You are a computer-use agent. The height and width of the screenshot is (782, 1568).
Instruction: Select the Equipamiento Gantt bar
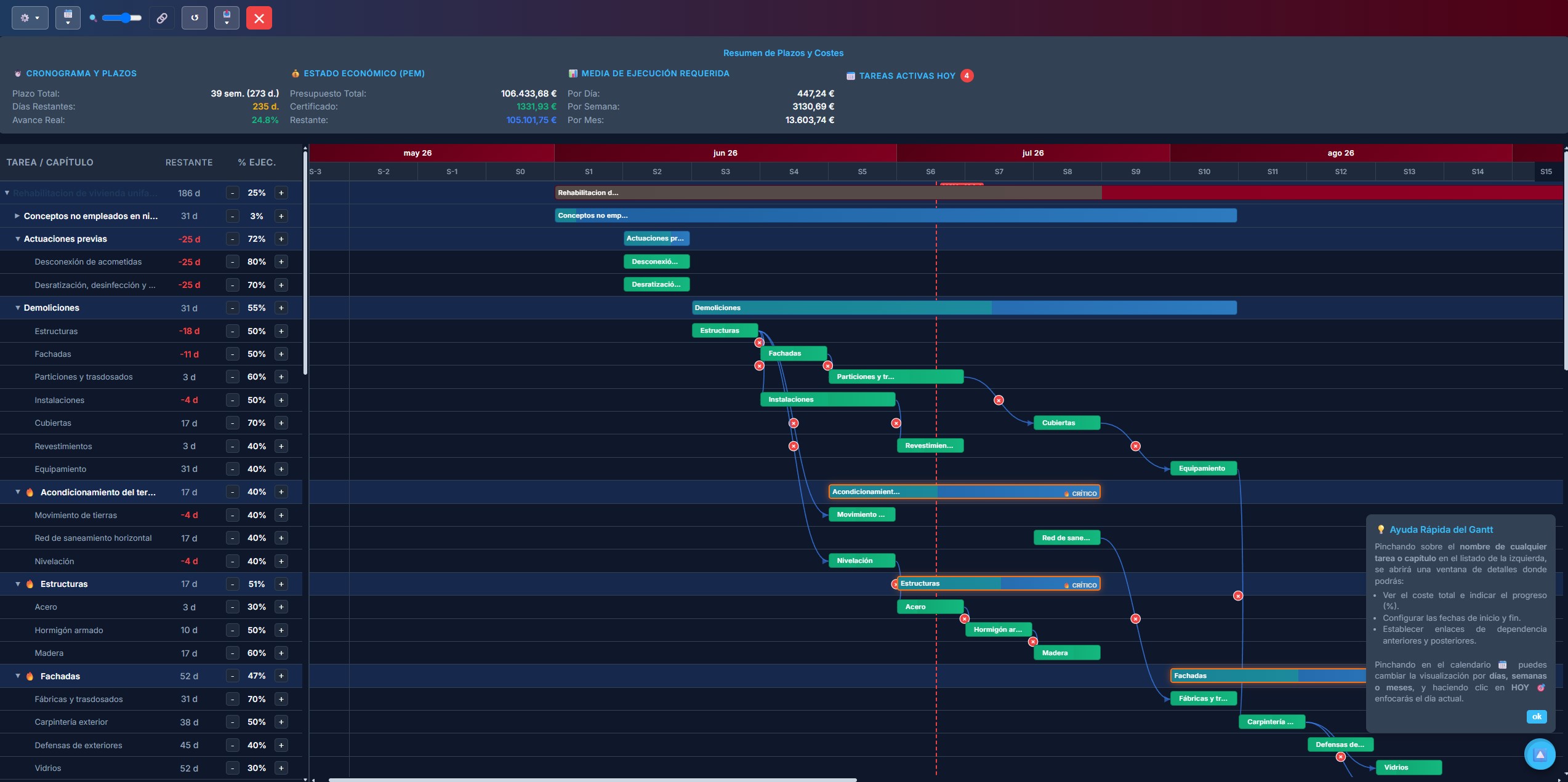1203,468
